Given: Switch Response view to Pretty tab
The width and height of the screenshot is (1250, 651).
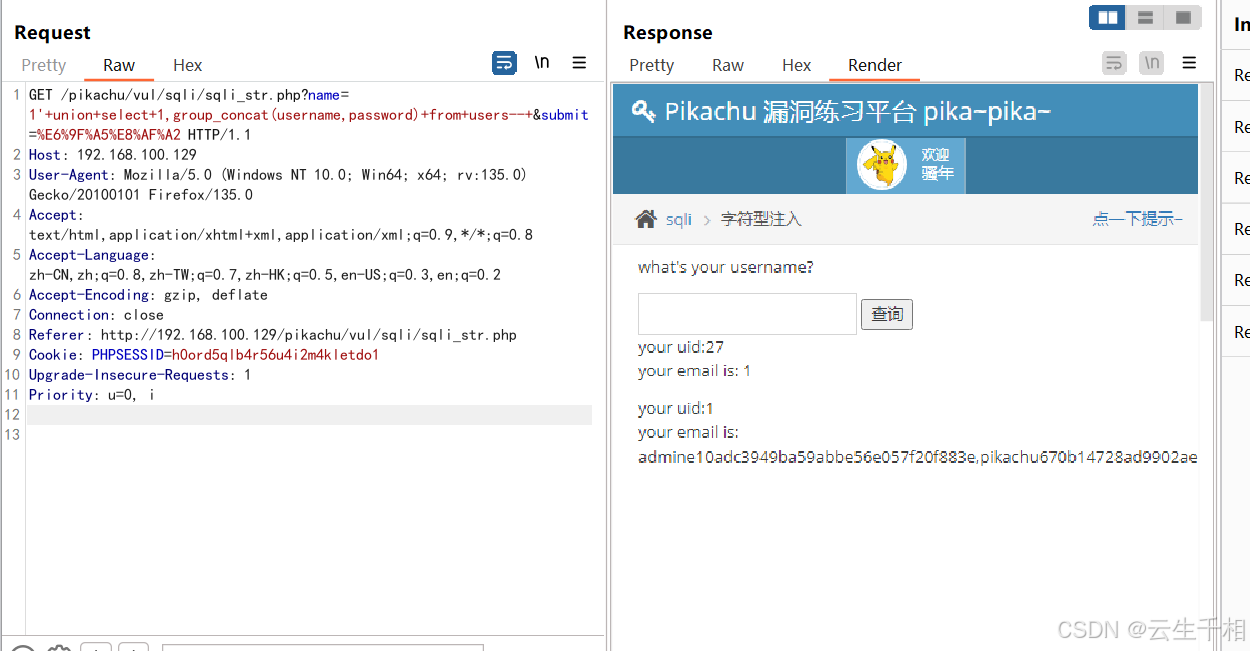Looking at the screenshot, I should click(x=652, y=65).
